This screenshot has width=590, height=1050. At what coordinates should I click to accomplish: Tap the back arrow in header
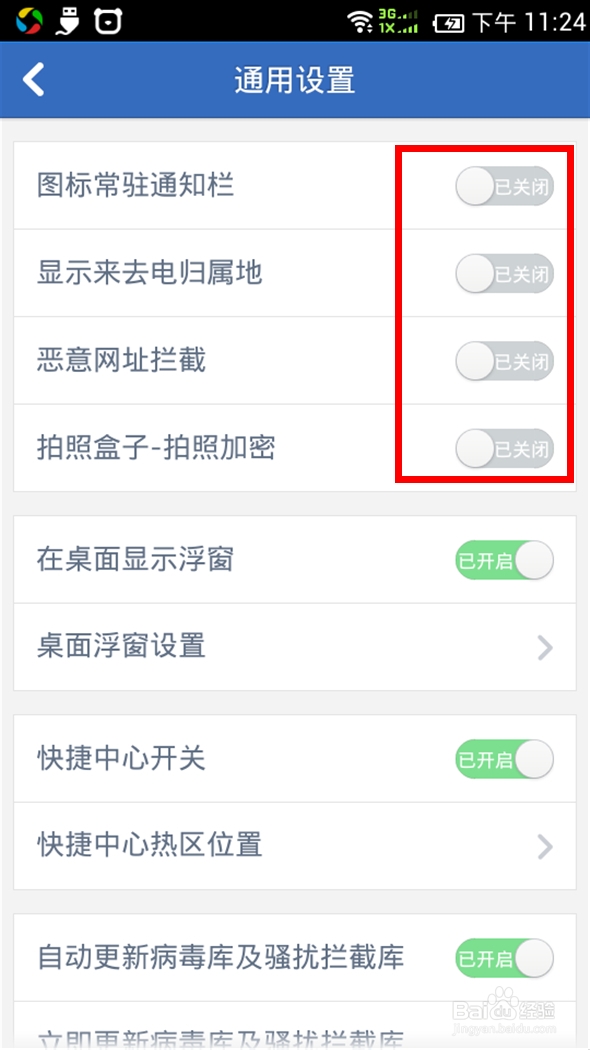click(x=33, y=80)
